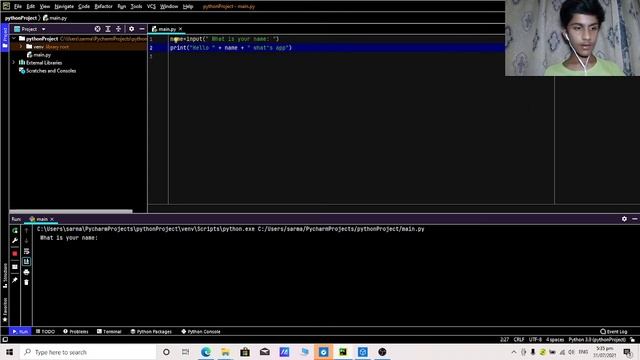
Task: Change UTF-8 file encoding in status bar
Action: 535,340
